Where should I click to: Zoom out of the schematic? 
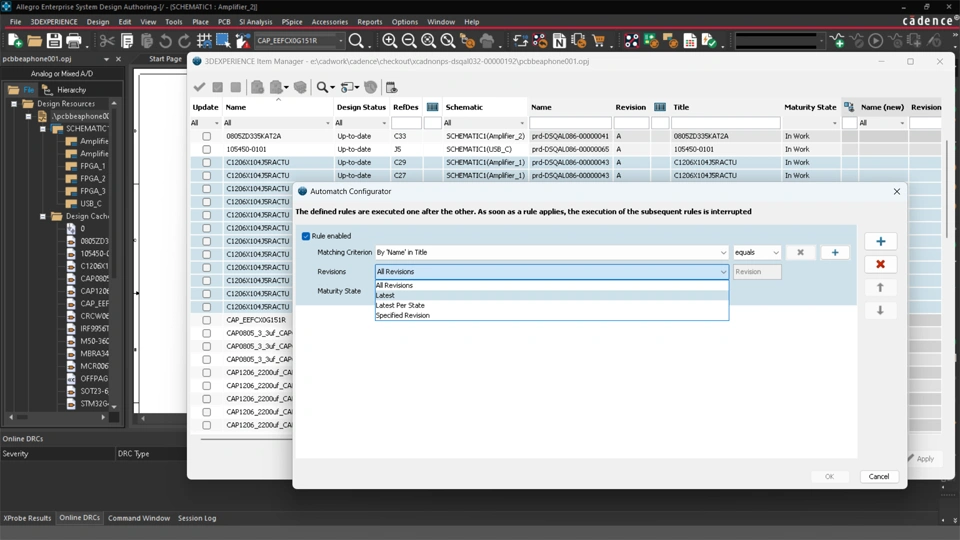coord(409,41)
